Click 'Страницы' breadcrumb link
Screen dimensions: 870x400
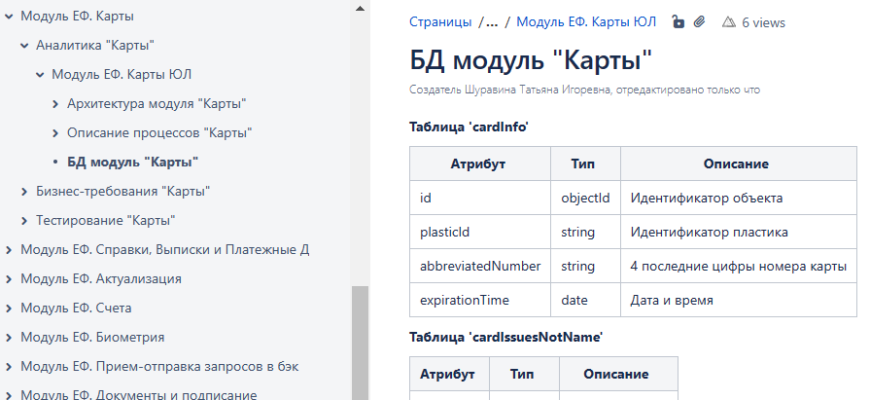440,21
